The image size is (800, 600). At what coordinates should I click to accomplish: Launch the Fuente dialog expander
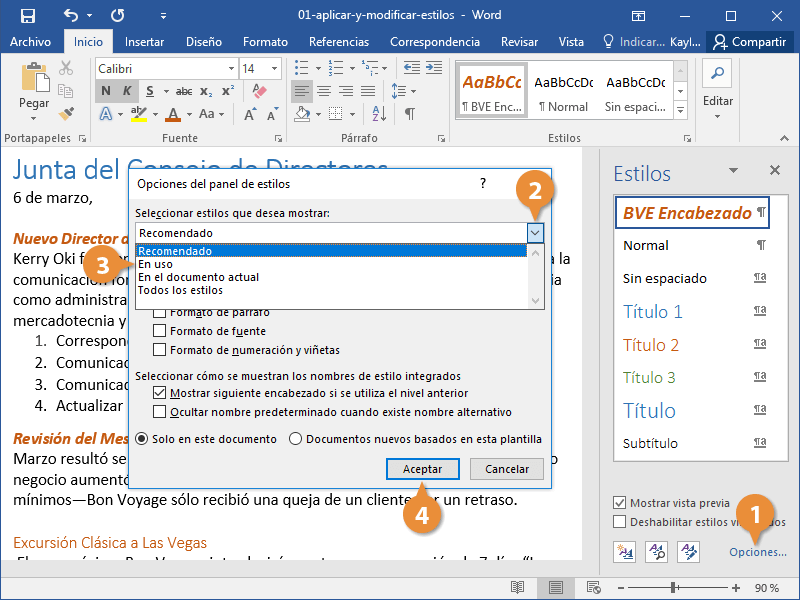[x=279, y=138]
